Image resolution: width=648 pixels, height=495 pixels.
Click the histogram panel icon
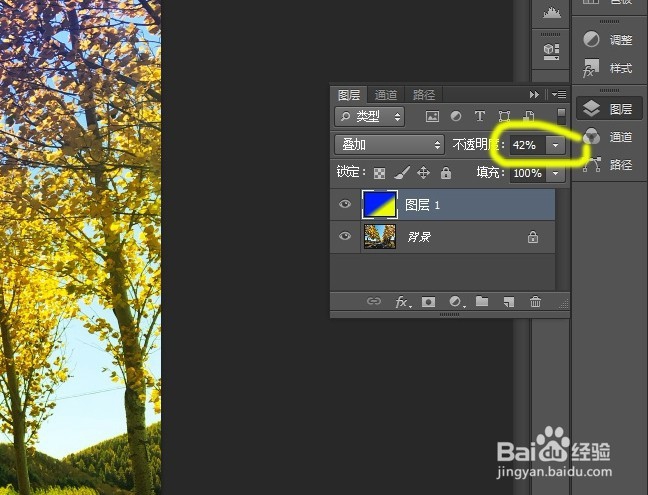point(552,13)
